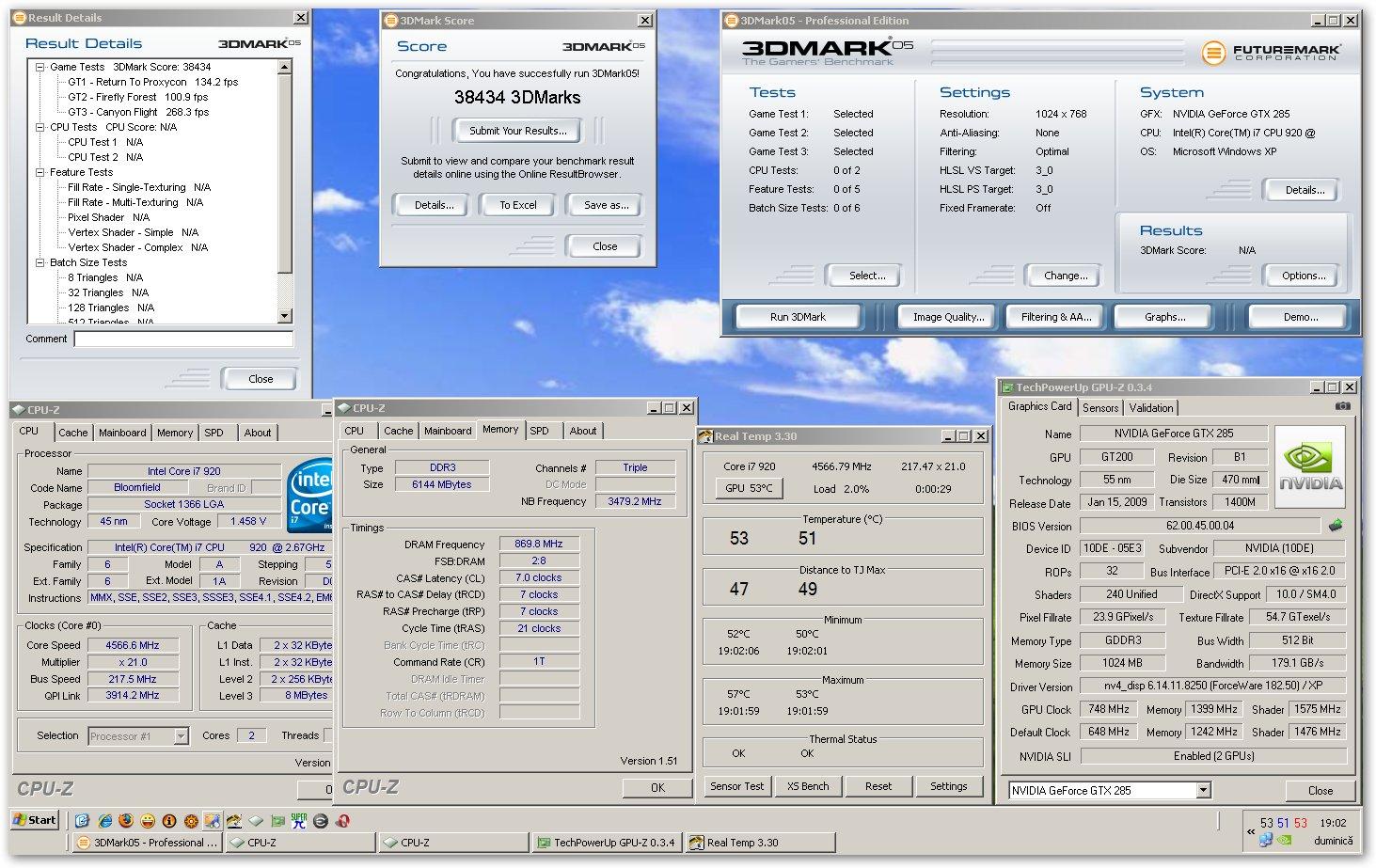Click XS Bench in Real Temp
Image resolution: width=1376 pixels, height=868 pixels.
coord(808,786)
